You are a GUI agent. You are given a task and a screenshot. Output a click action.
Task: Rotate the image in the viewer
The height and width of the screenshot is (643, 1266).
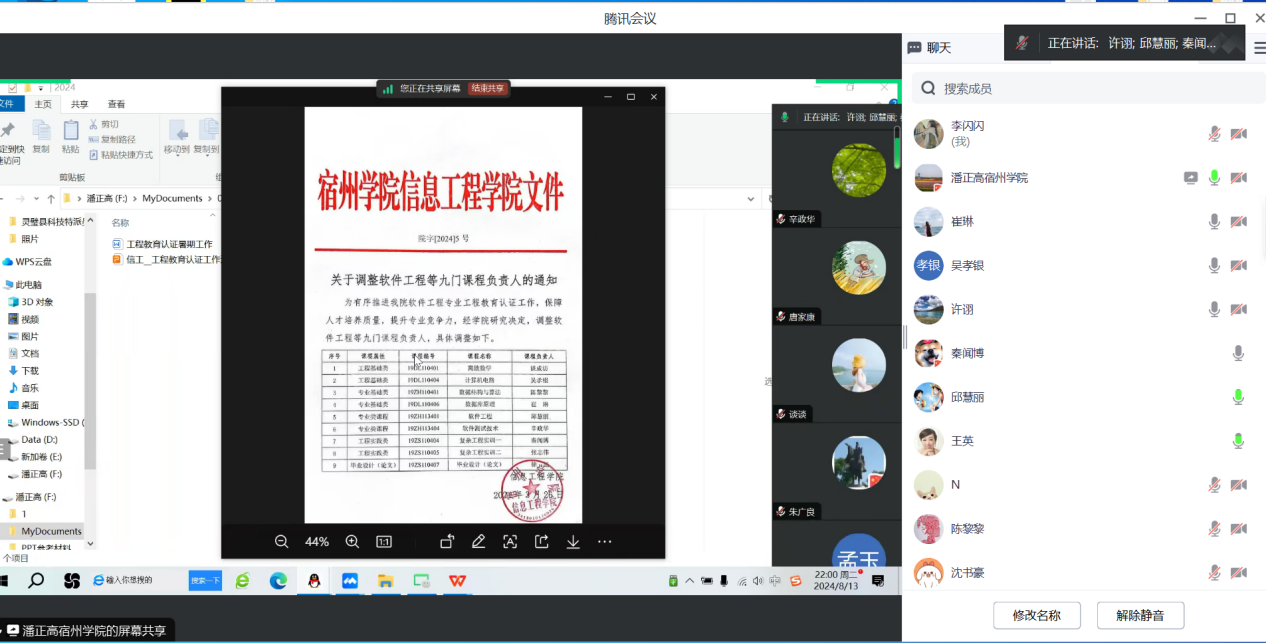(447, 541)
